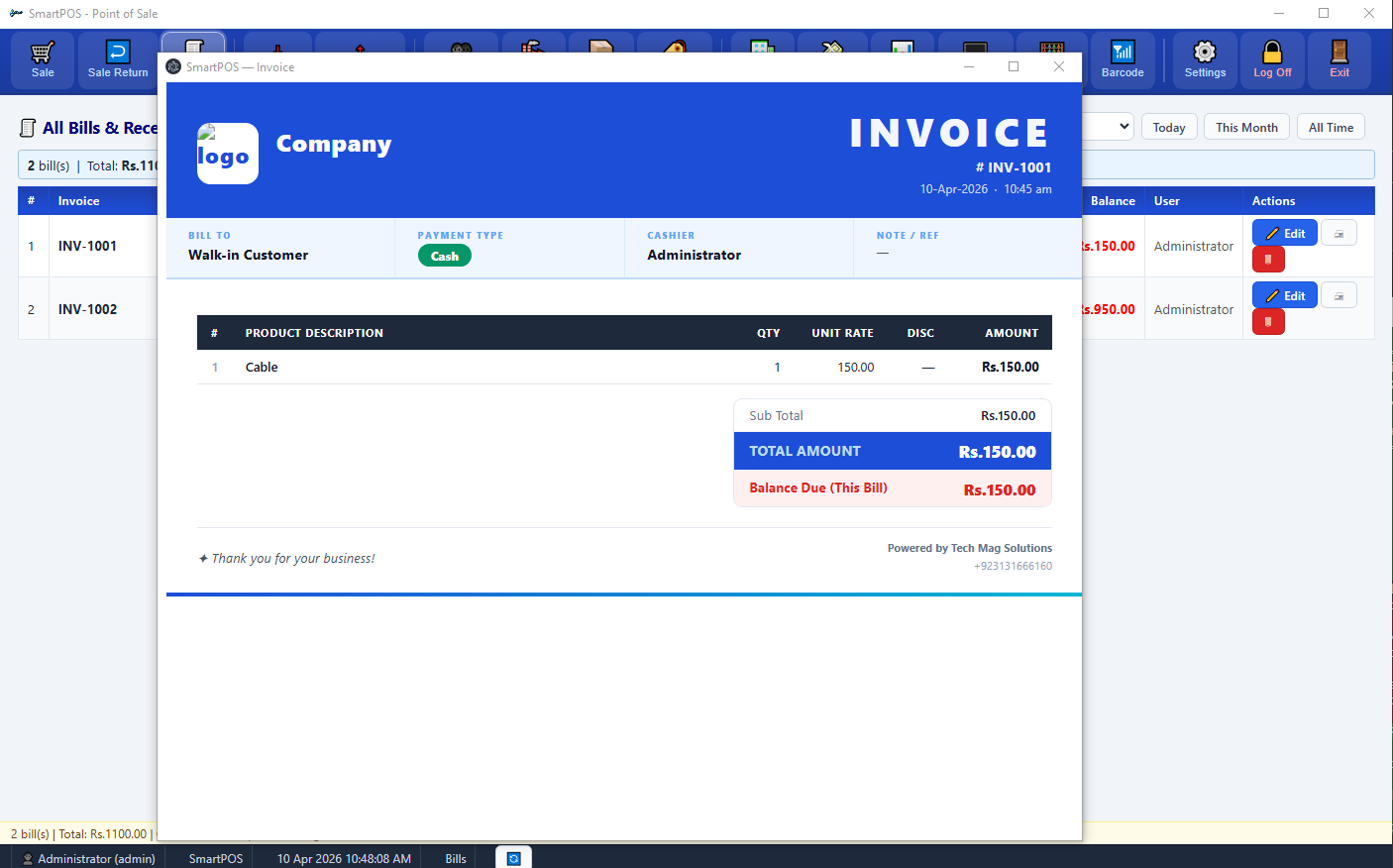The image size is (1393, 868).
Task: Expand the filter dropdown beside Today
Action: coord(1124,127)
